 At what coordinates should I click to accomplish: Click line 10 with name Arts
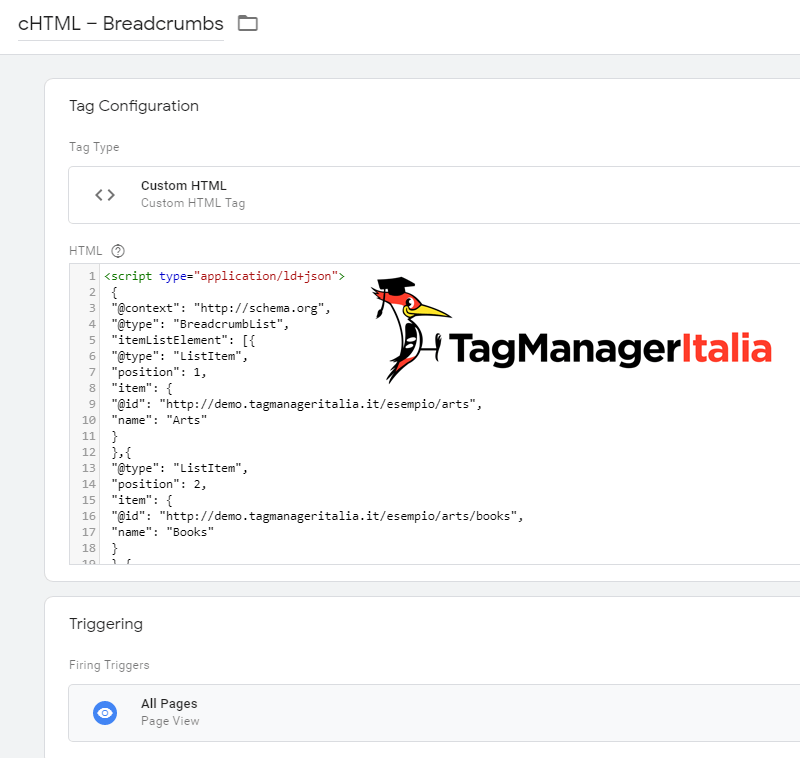tap(159, 420)
